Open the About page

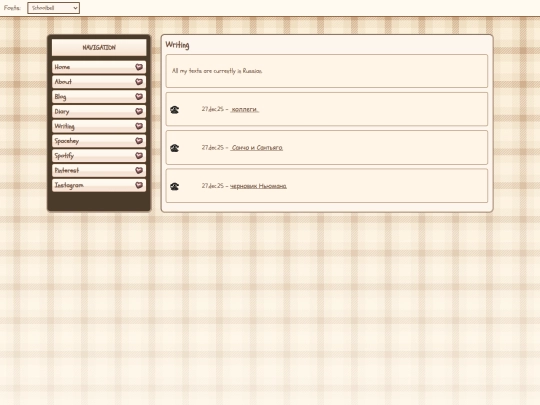99,82
